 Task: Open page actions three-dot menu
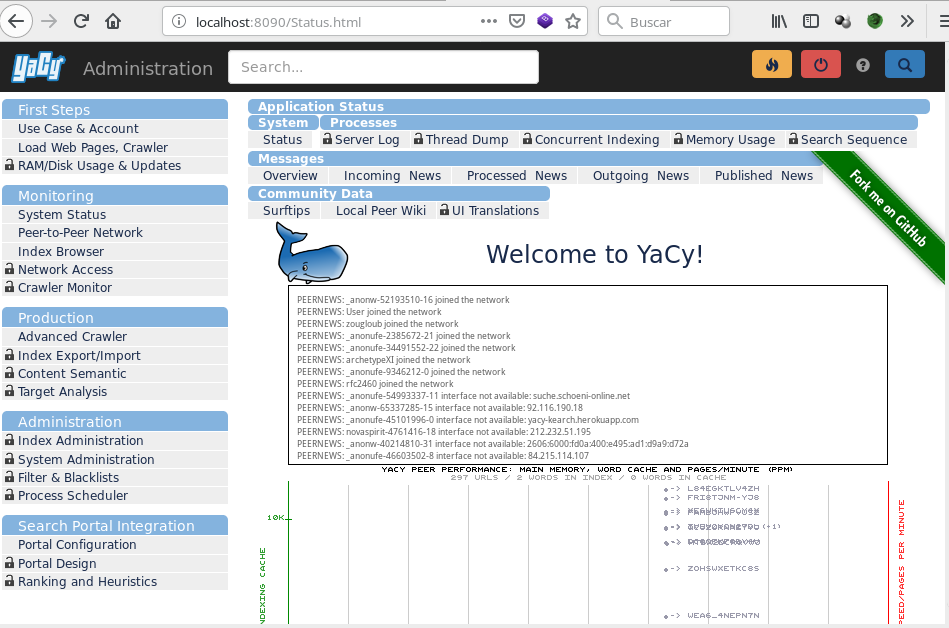pyautogui.click(x=488, y=21)
